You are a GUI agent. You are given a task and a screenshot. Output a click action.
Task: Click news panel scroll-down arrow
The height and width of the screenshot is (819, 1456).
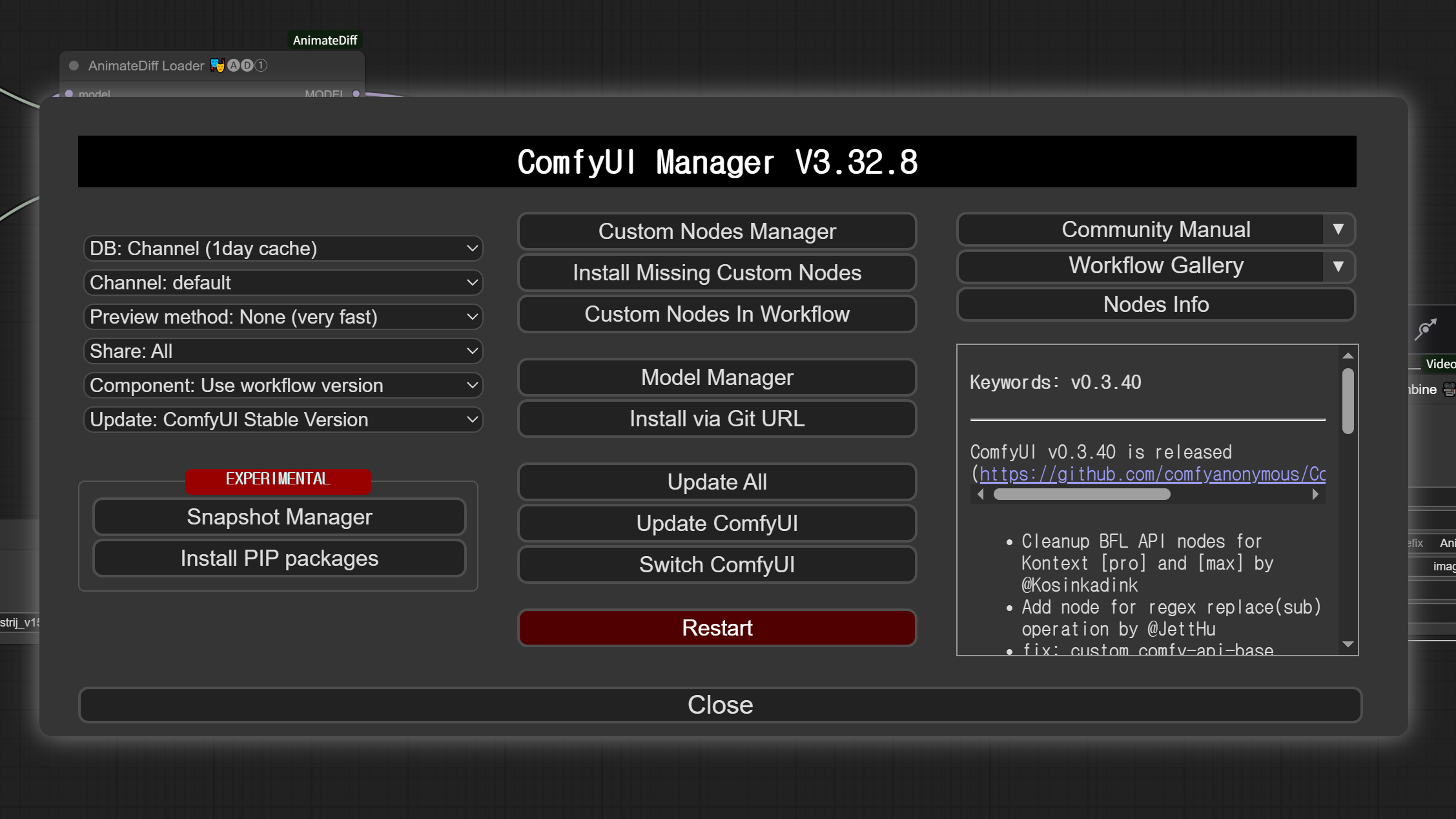point(1348,644)
